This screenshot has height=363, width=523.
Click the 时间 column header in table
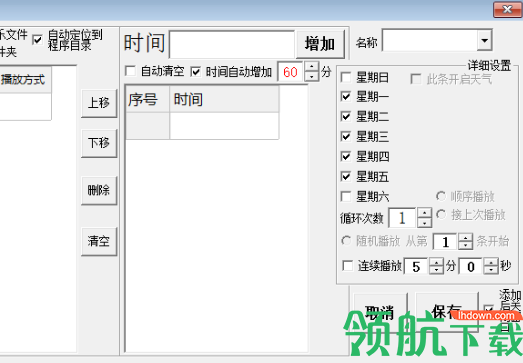click(224, 99)
